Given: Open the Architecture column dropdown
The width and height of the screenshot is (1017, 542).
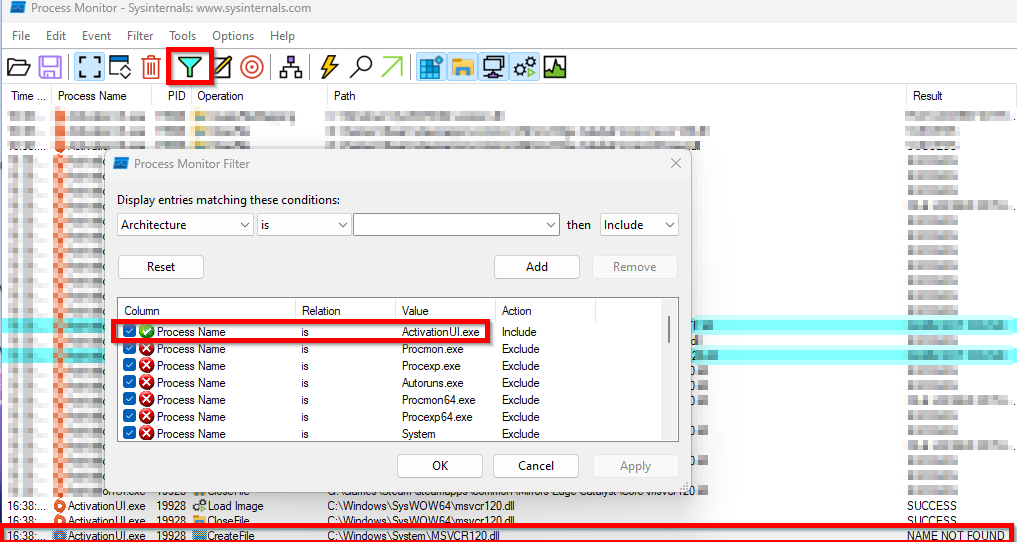Looking at the screenshot, I should tap(185, 225).
